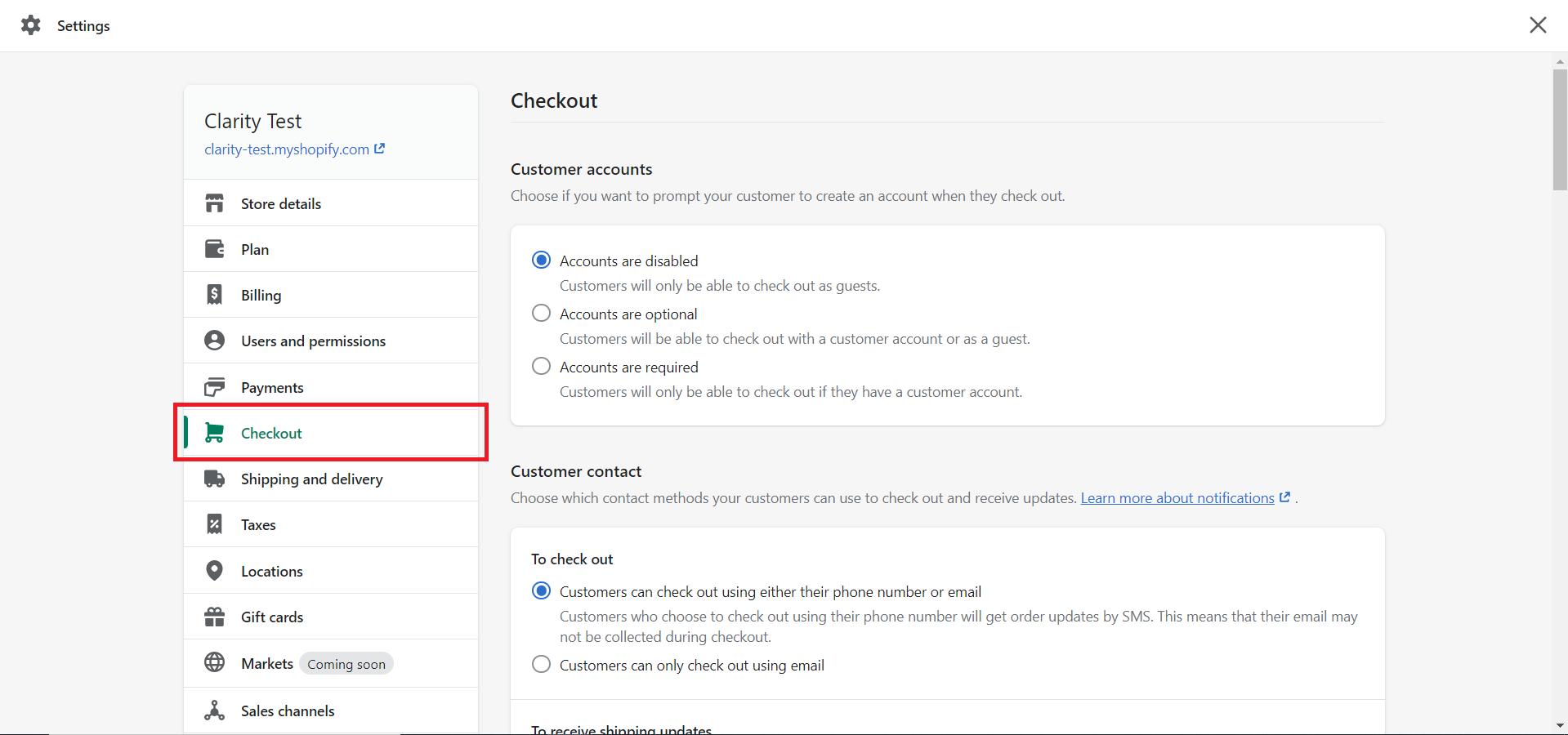This screenshot has width=1568, height=735.
Task: Open Sales channels settings
Action: (331, 710)
